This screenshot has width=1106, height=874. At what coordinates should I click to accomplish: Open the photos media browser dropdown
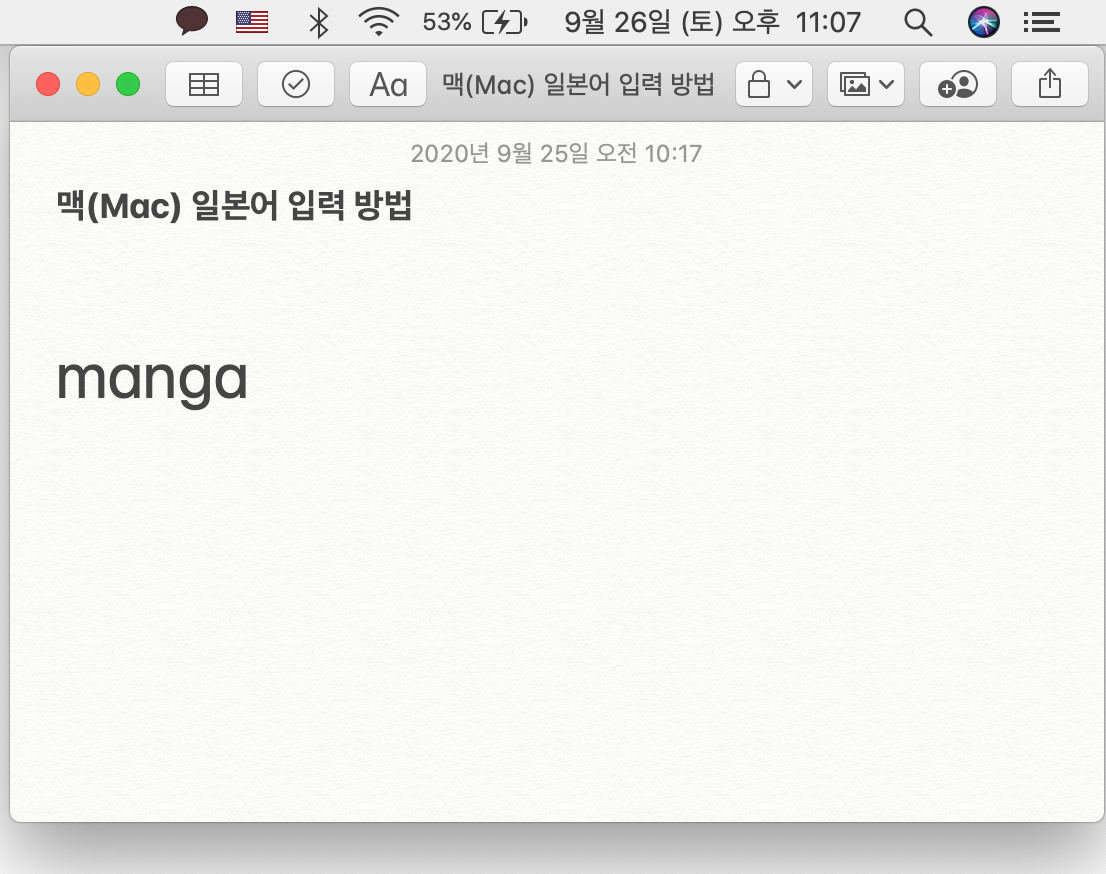click(x=865, y=85)
